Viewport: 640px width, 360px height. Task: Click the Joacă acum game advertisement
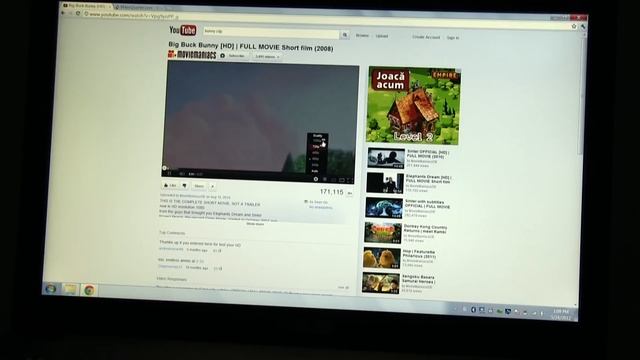pyautogui.click(x=414, y=106)
